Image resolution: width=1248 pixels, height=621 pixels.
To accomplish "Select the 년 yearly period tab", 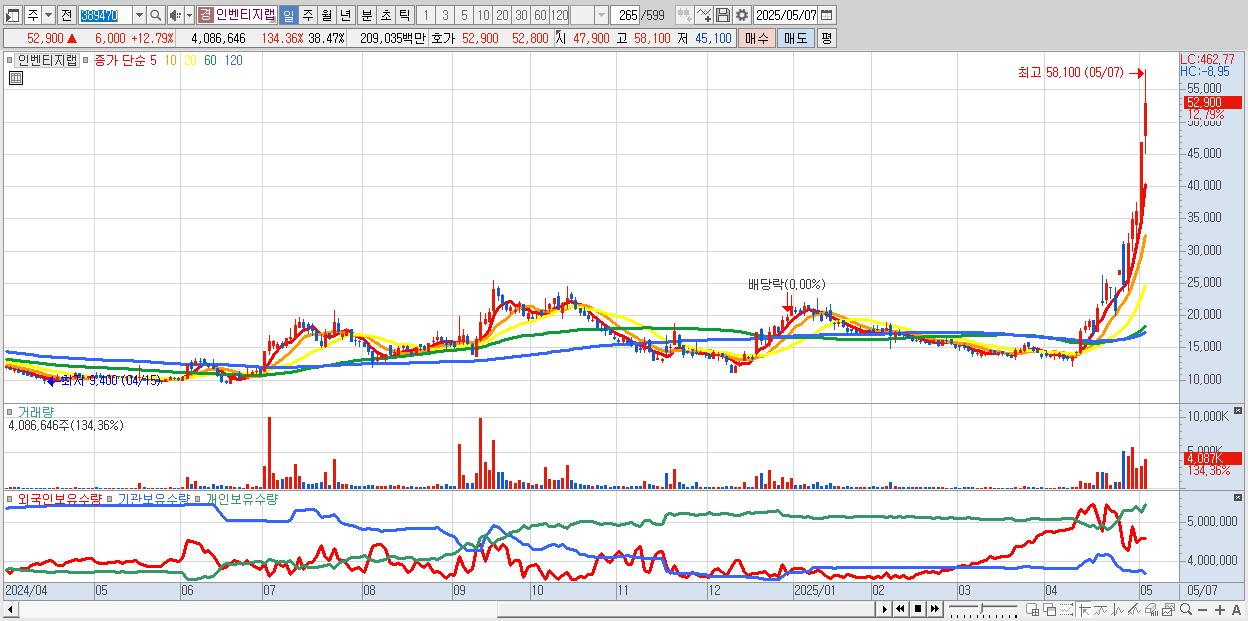I will pos(345,15).
